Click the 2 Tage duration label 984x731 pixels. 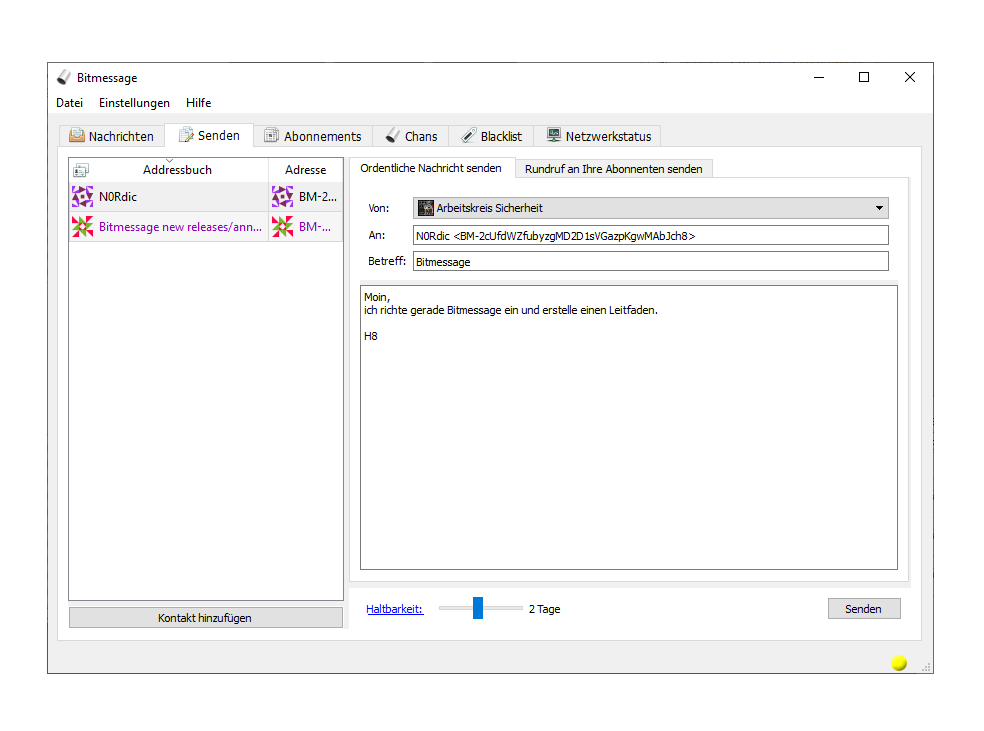(x=544, y=609)
